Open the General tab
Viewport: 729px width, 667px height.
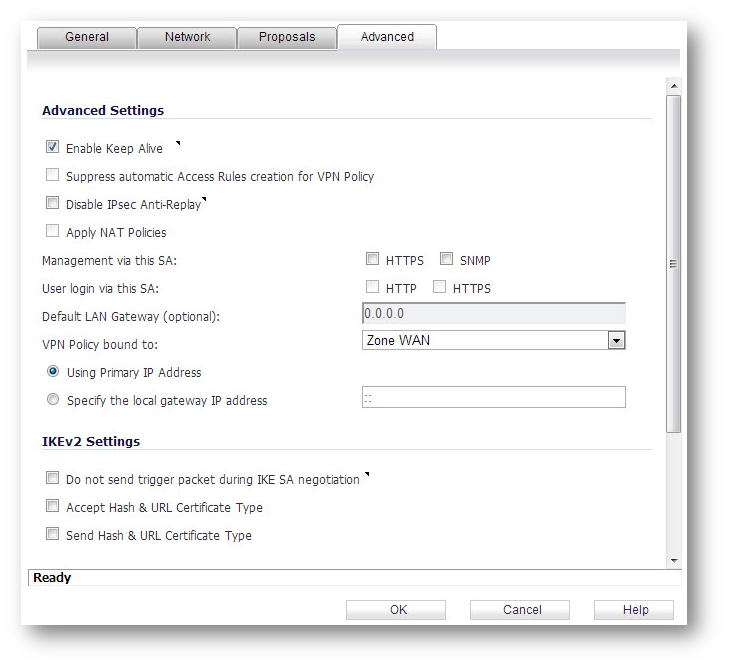pos(87,37)
